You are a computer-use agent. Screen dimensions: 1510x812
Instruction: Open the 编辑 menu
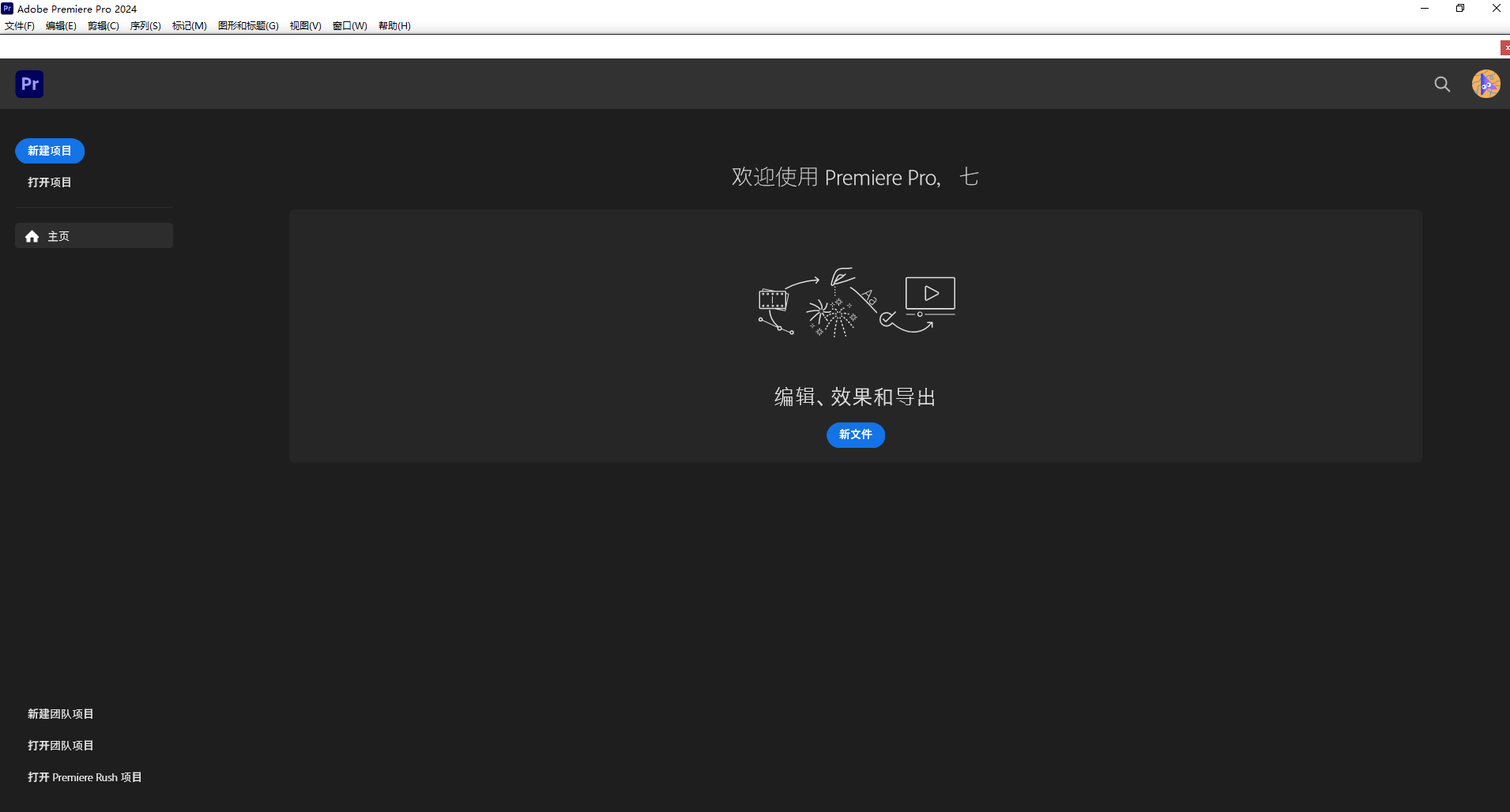61,25
